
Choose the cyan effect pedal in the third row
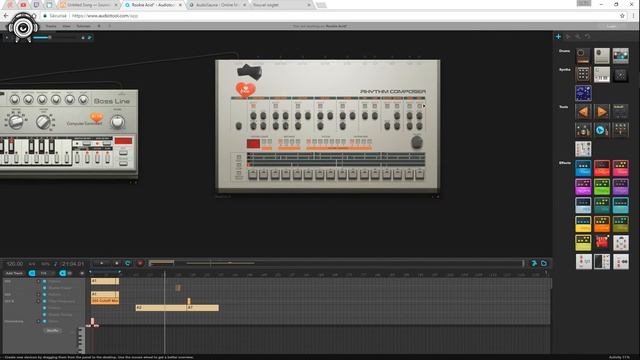[620, 205]
